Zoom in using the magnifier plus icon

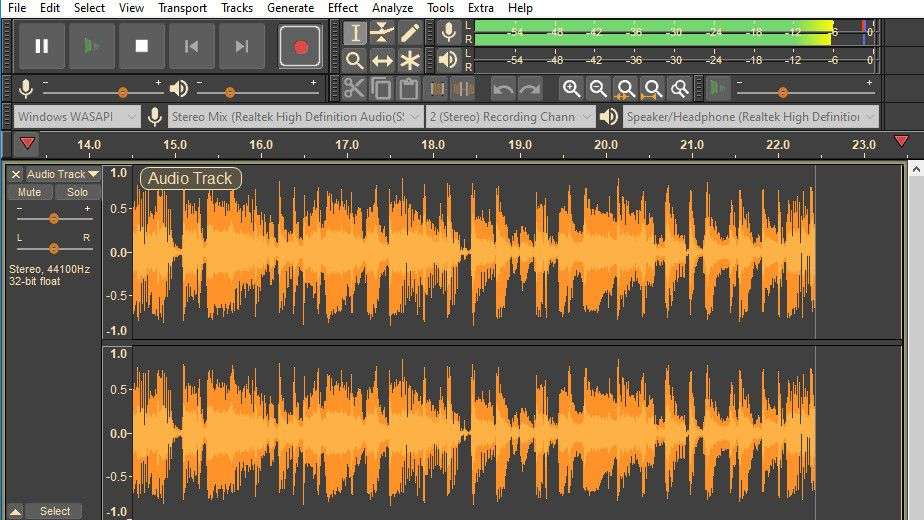[571, 89]
